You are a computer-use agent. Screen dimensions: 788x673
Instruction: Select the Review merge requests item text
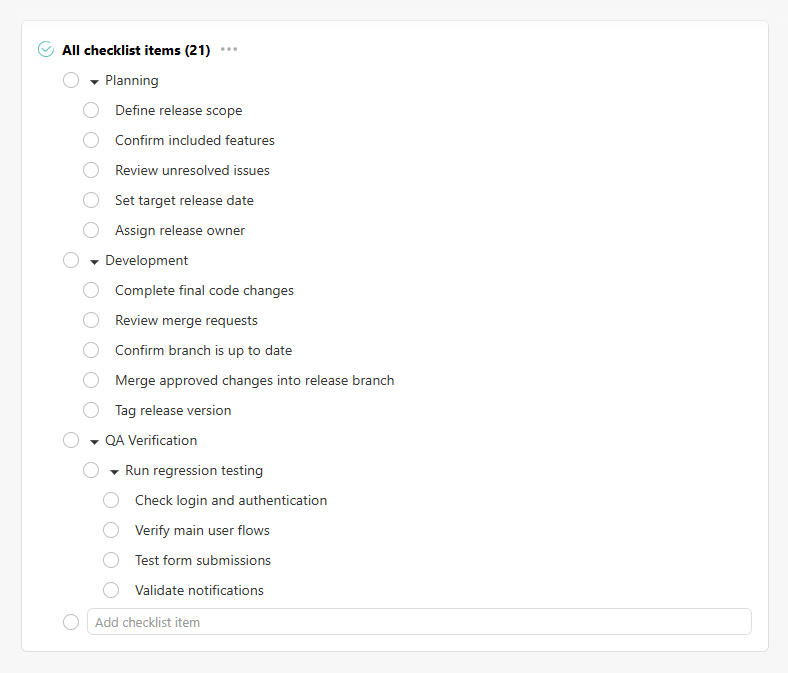click(186, 320)
